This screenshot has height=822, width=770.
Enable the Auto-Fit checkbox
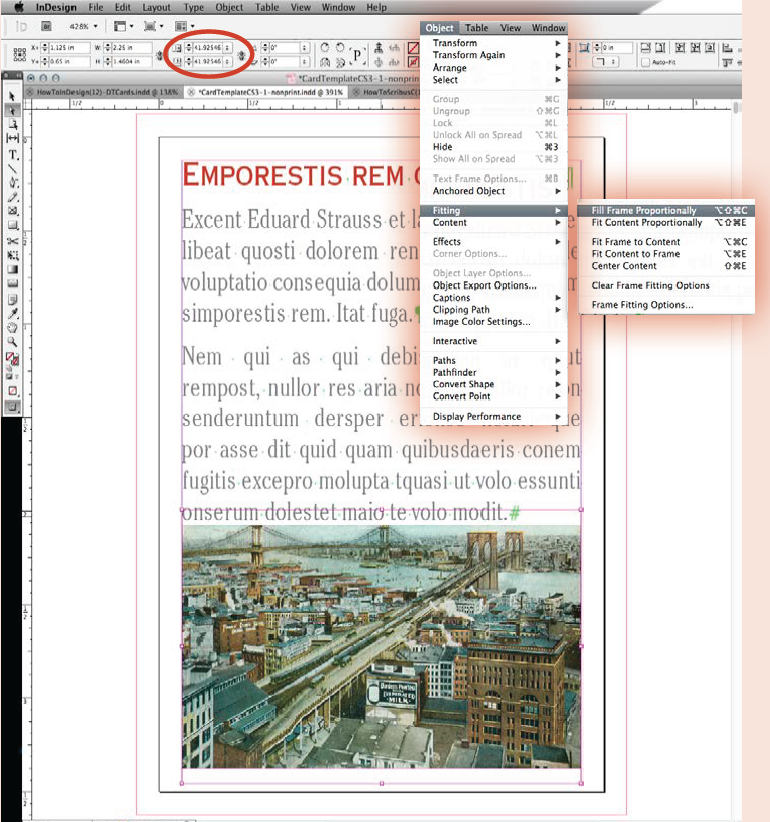[644, 61]
